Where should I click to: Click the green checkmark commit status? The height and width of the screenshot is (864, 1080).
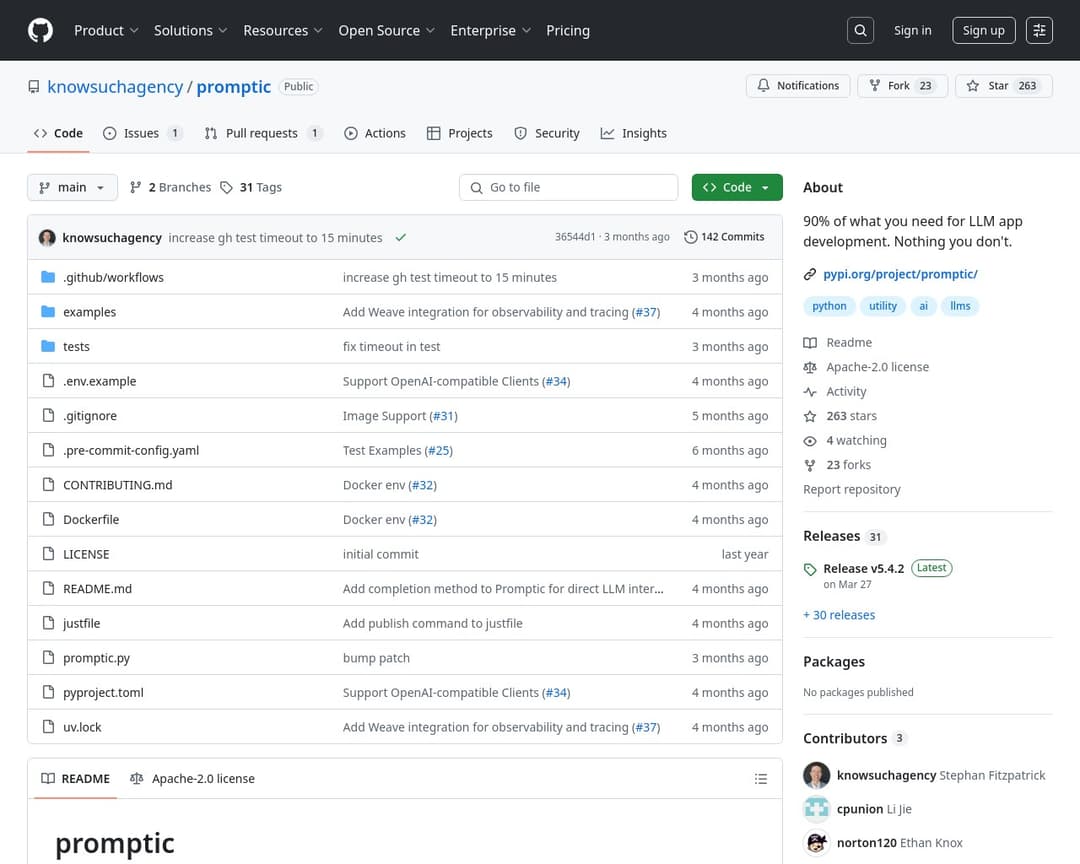[x=401, y=238]
